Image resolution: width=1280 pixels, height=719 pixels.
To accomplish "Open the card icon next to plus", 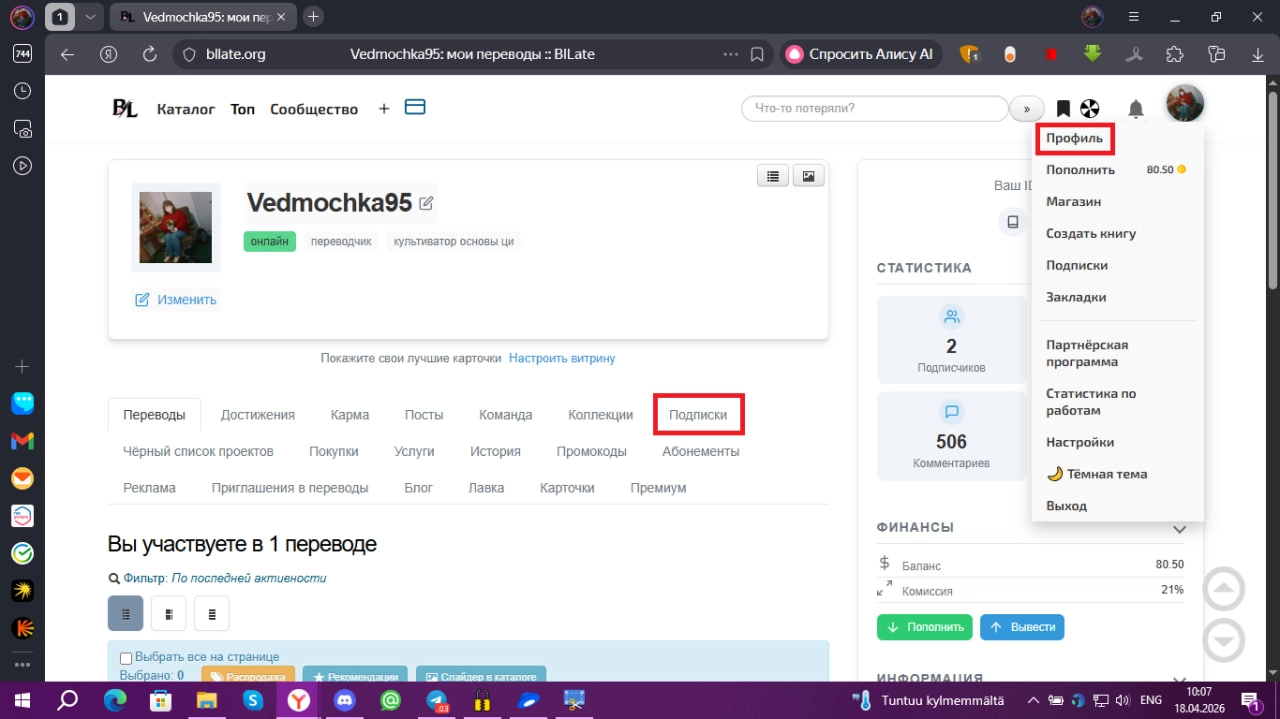I will tap(415, 107).
